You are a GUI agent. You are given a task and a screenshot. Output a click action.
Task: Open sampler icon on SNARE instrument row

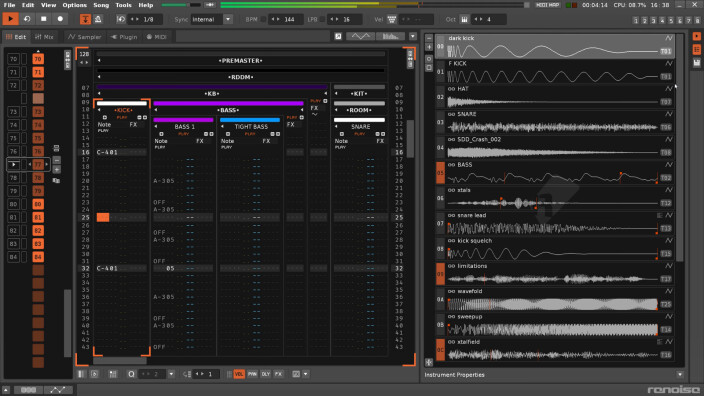pos(669,114)
